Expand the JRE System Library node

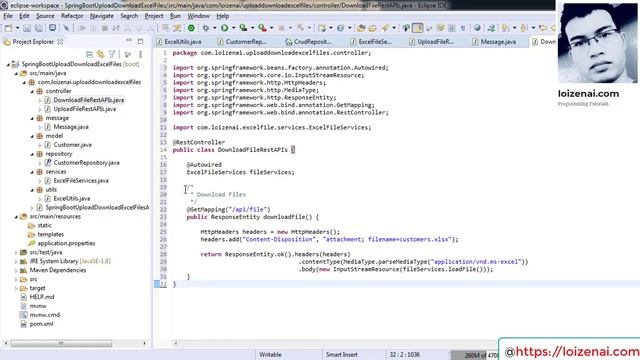point(16,262)
